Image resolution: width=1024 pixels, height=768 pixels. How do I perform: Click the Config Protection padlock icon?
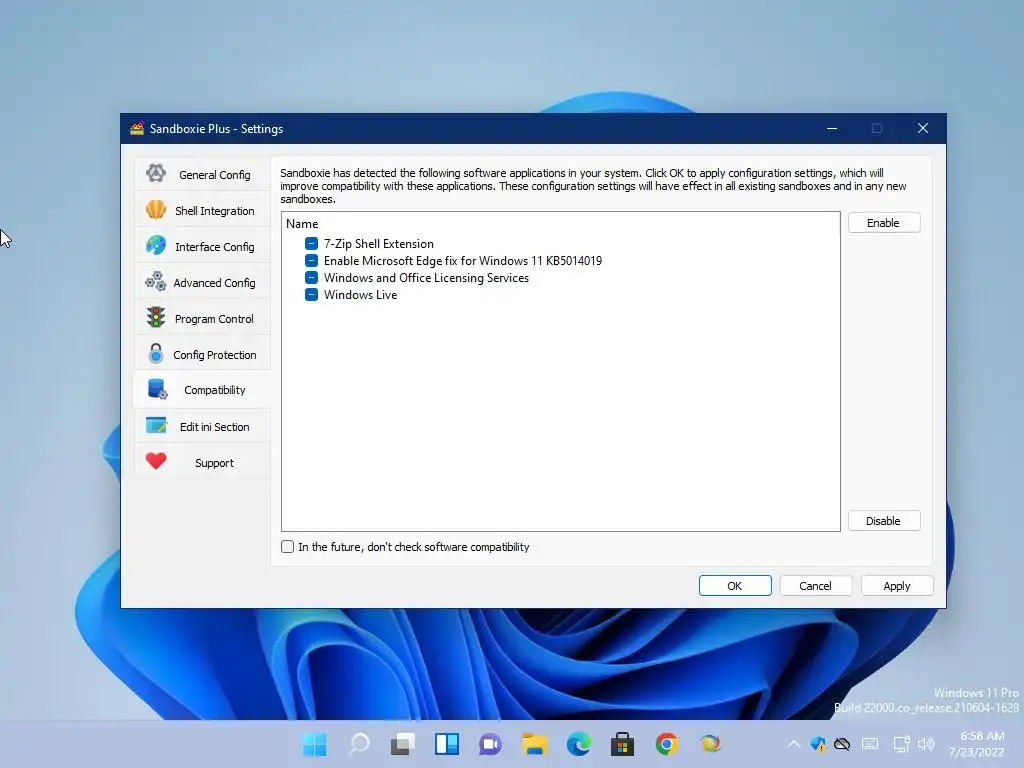(155, 353)
